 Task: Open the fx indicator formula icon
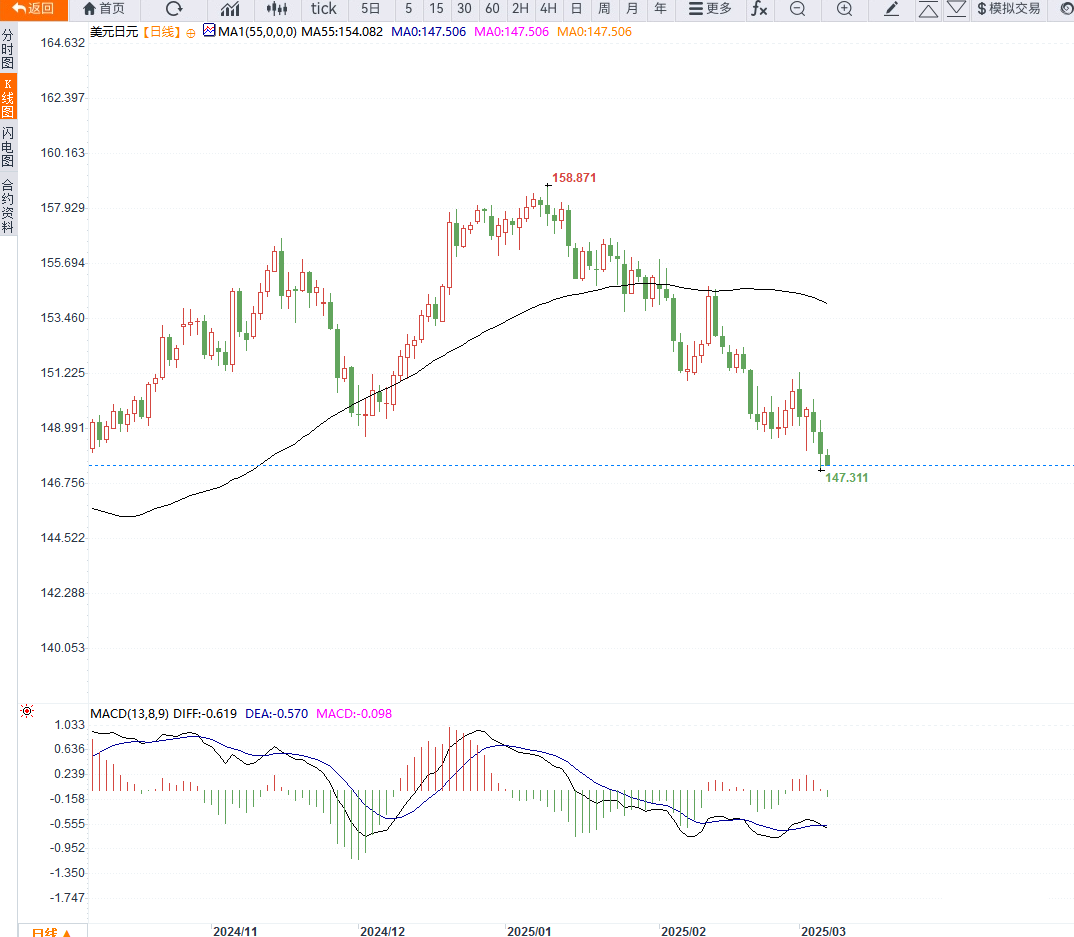tap(759, 9)
